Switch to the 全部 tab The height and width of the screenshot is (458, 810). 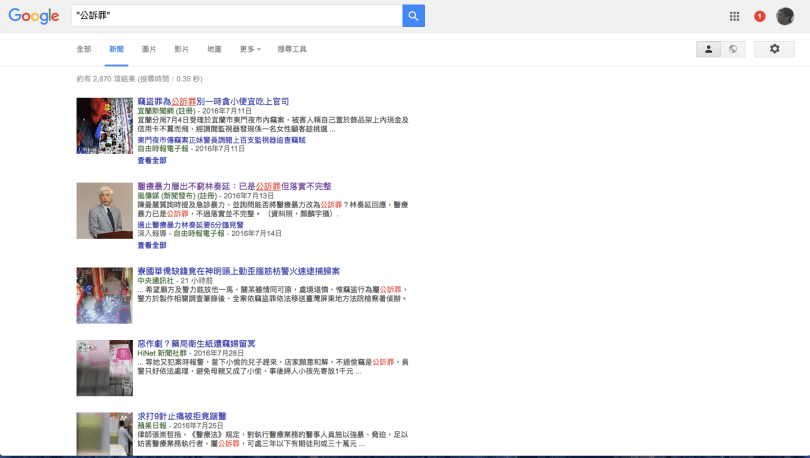point(84,49)
